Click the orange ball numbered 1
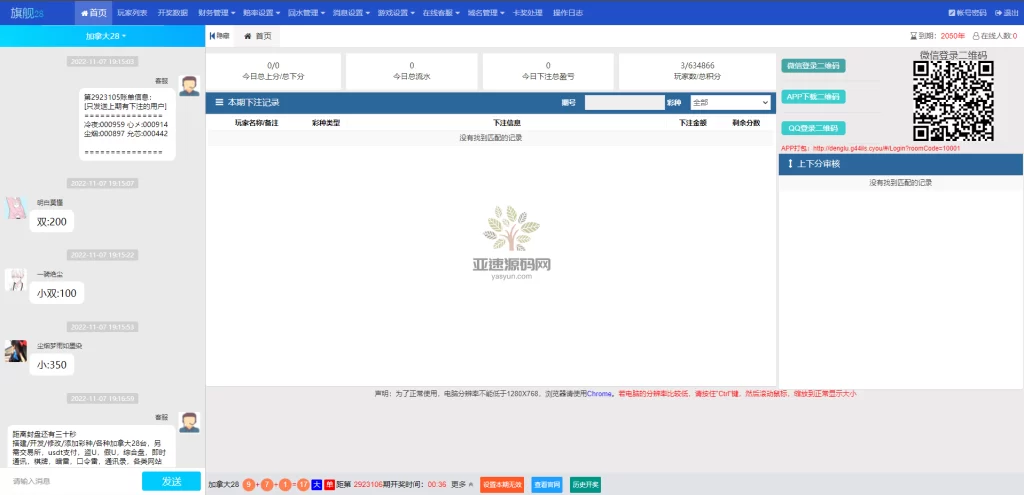The image size is (1024, 495). tap(285, 485)
